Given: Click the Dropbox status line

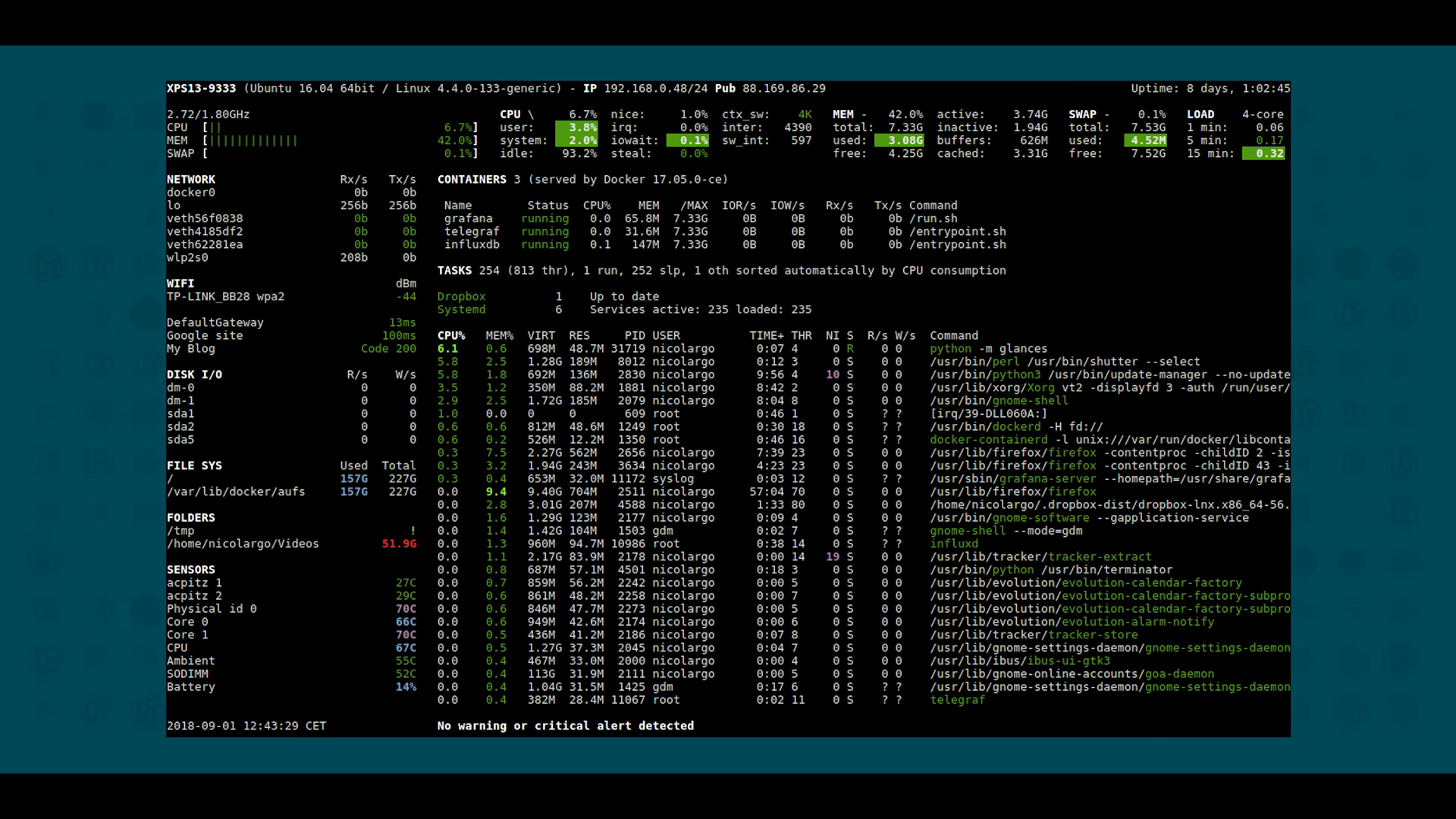Looking at the screenshot, I should (461, 297).
